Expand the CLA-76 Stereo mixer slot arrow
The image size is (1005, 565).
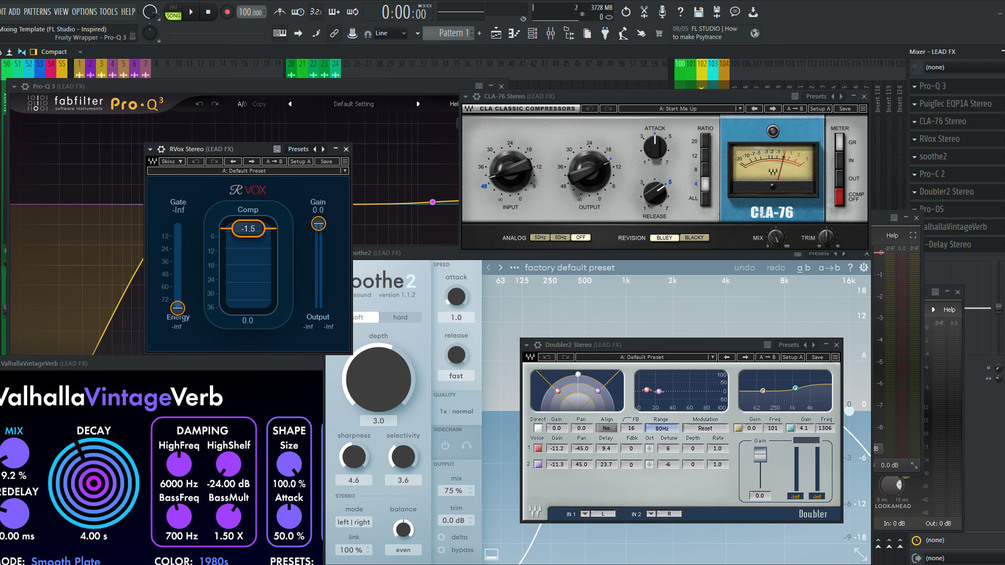tap(915, 121)
